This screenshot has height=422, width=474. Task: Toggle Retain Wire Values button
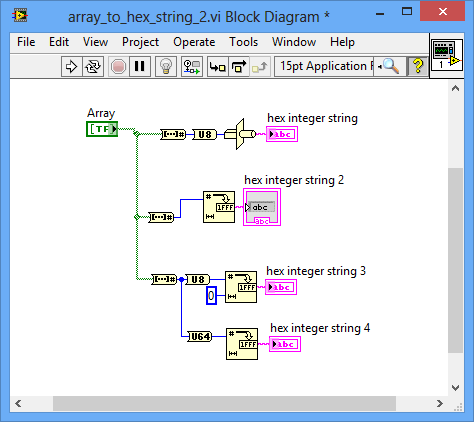coord(192,67)
